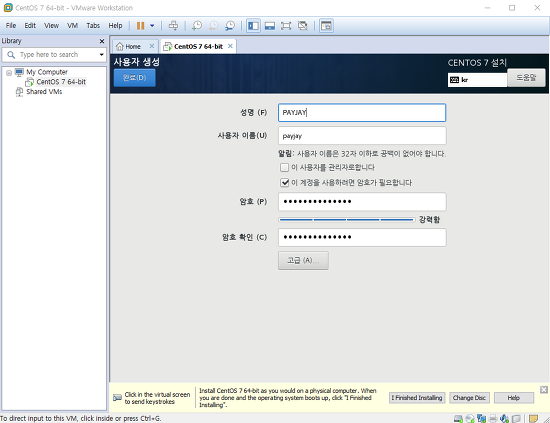Click the kr keyboard layout indicator

tap(477, 80)
